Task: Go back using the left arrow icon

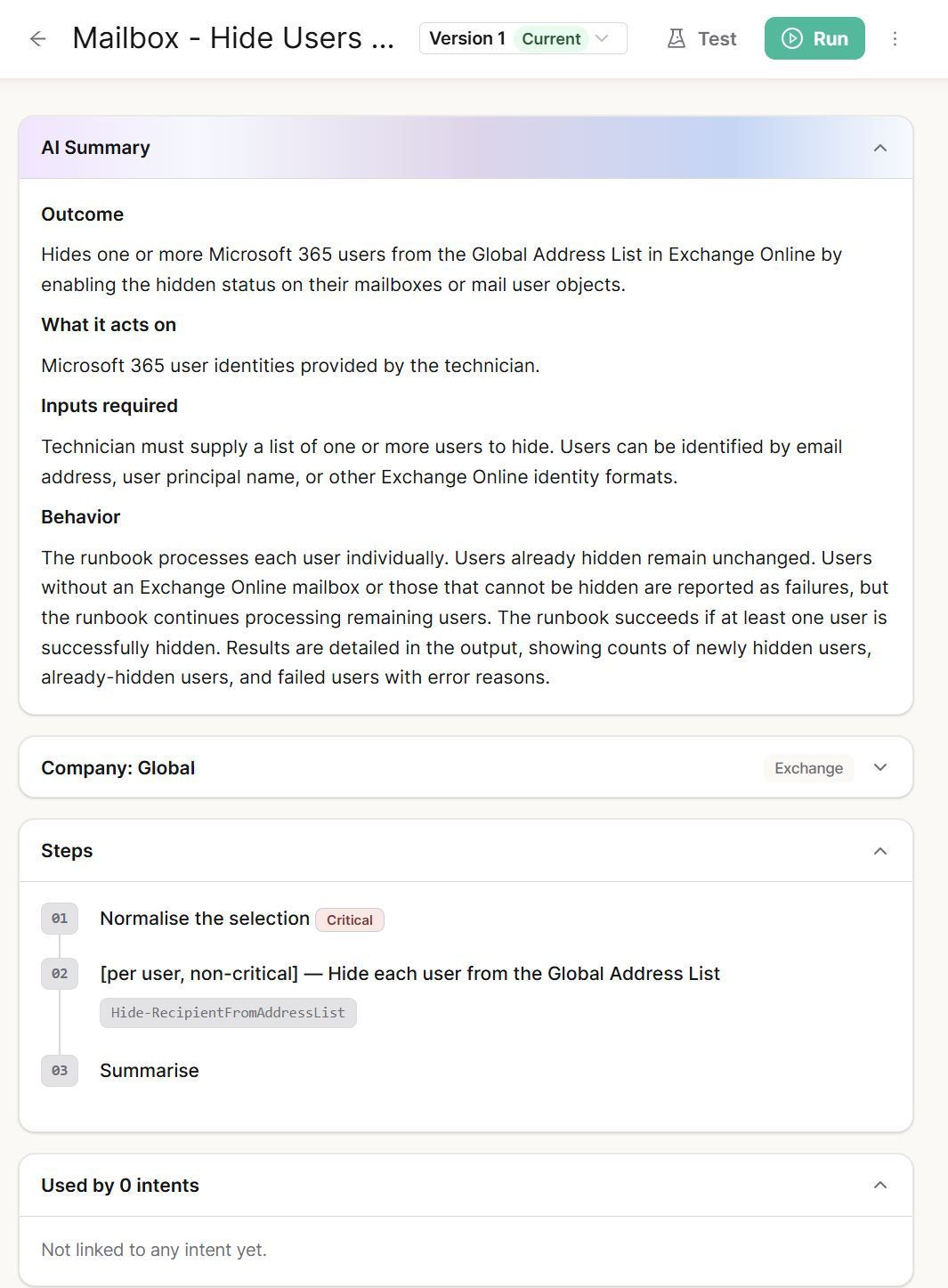Action: pos(37,38)
